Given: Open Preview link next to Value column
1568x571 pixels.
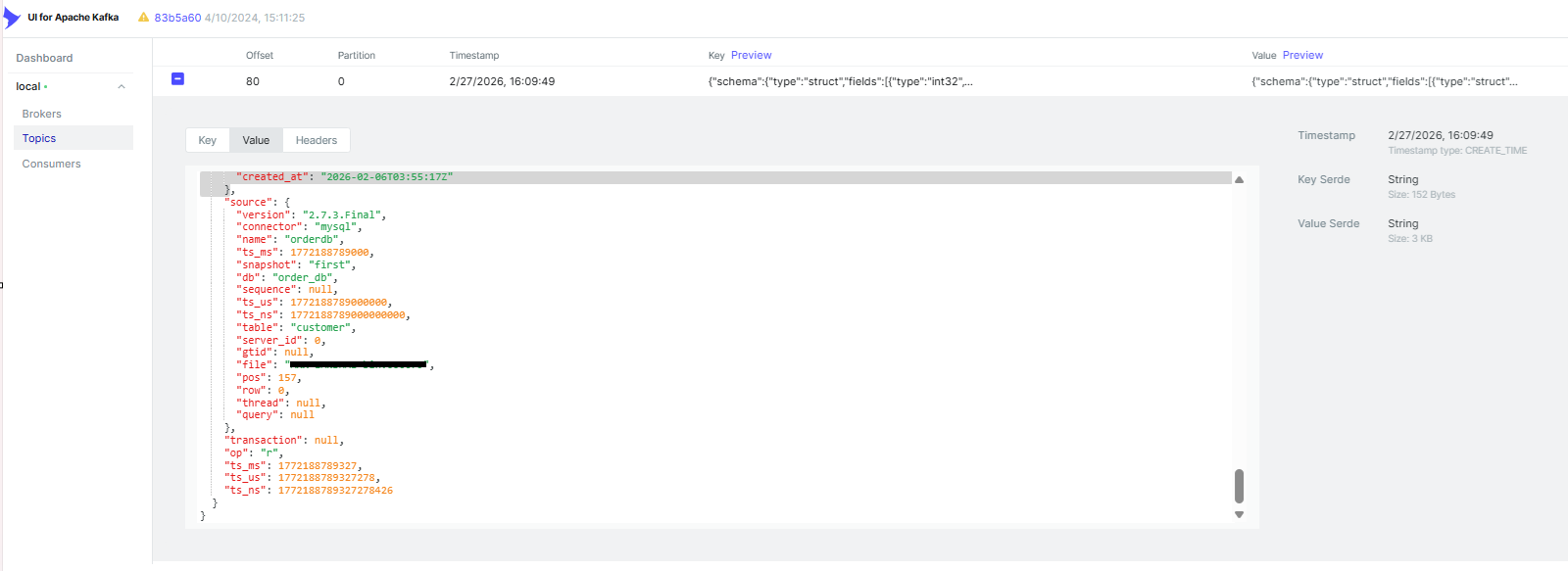Looking at the screenshot, I should coord(1302,56).
